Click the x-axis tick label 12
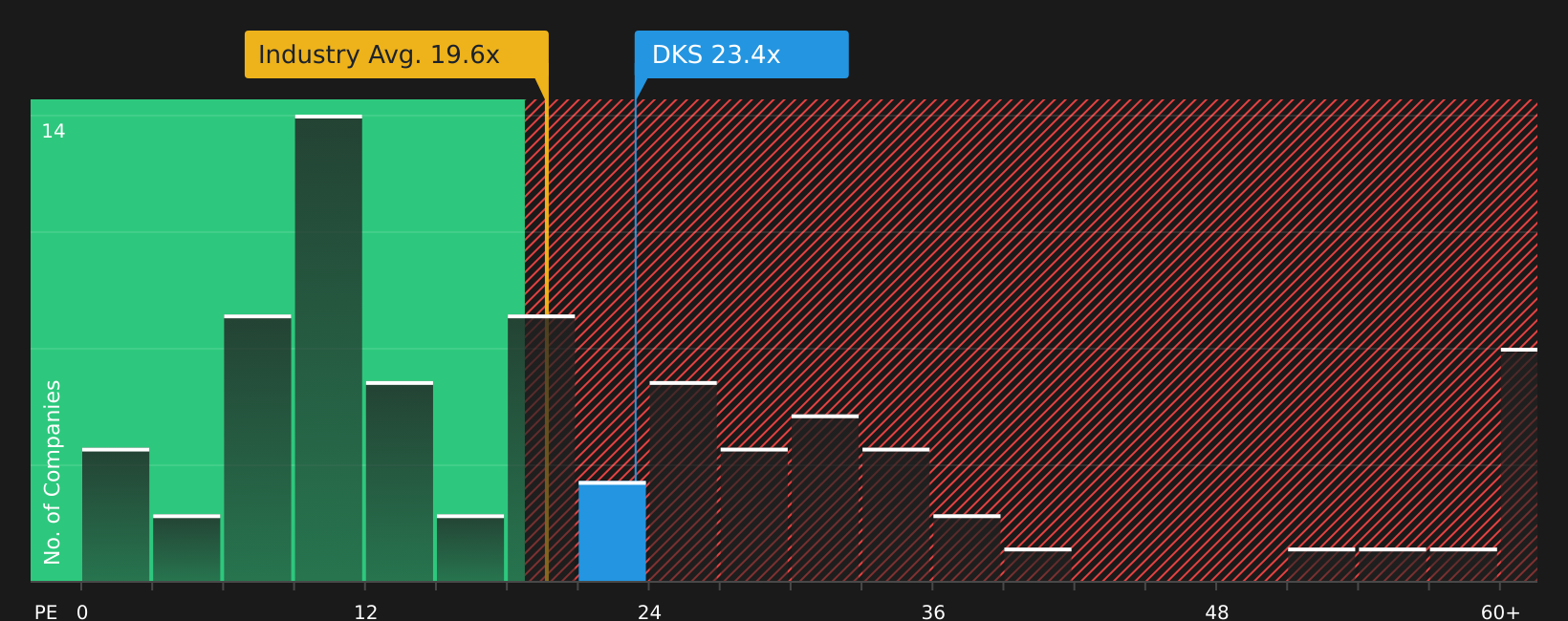The height and width of the screenshot is (621, 1568). tap(365, 612)
